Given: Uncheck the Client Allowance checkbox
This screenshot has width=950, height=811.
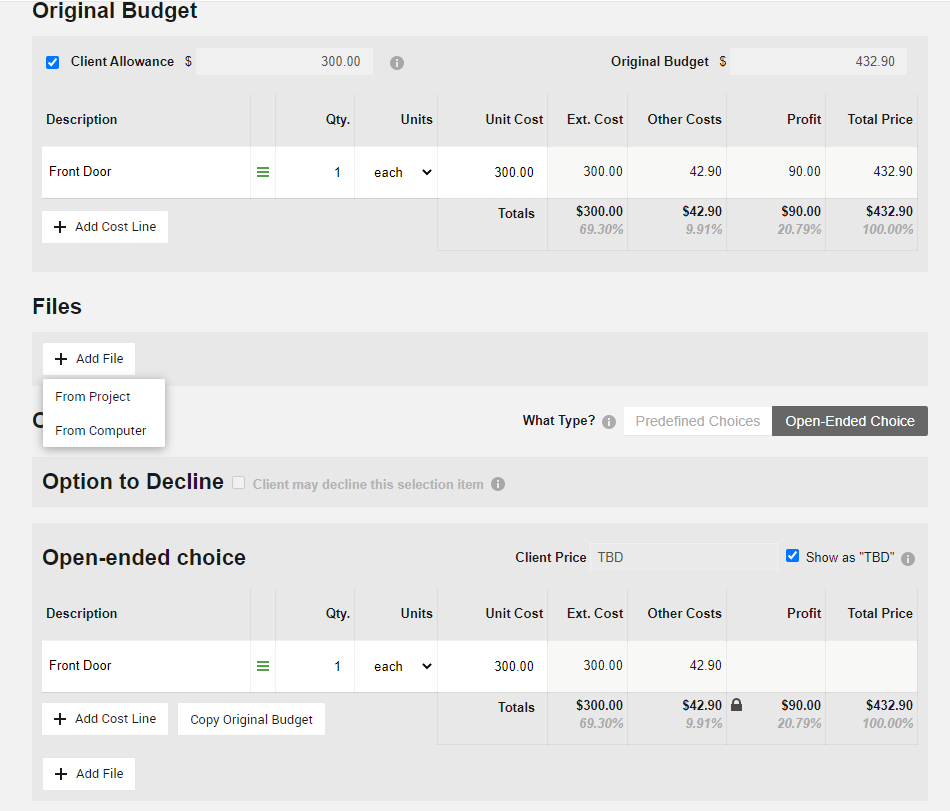Looking at the screenshot, I should click(x=52, y=62).
